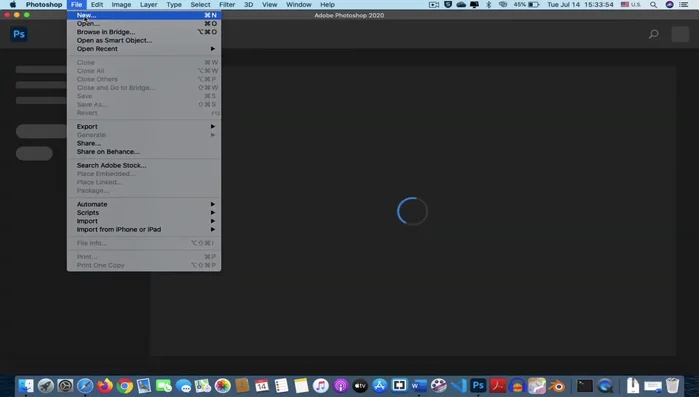Open the Image menu
Screen dimensions: 699x397
click(121, 4)
